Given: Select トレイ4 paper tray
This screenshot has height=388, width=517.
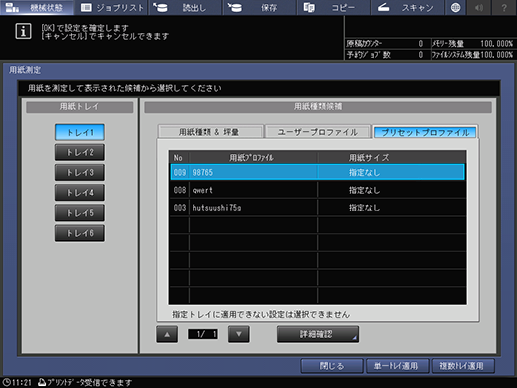Looking at the screenshot, I should click(80, 193).
